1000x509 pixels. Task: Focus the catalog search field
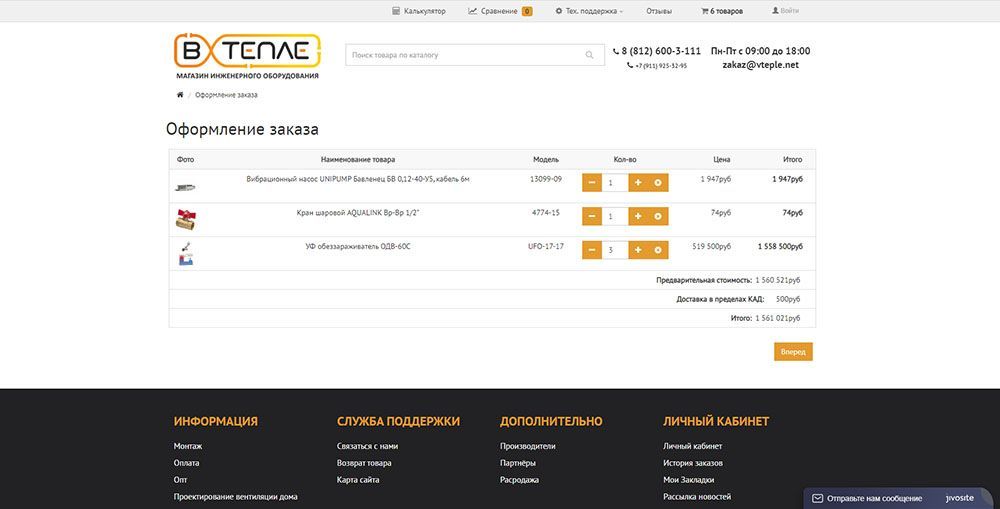(x=462, y=55)
